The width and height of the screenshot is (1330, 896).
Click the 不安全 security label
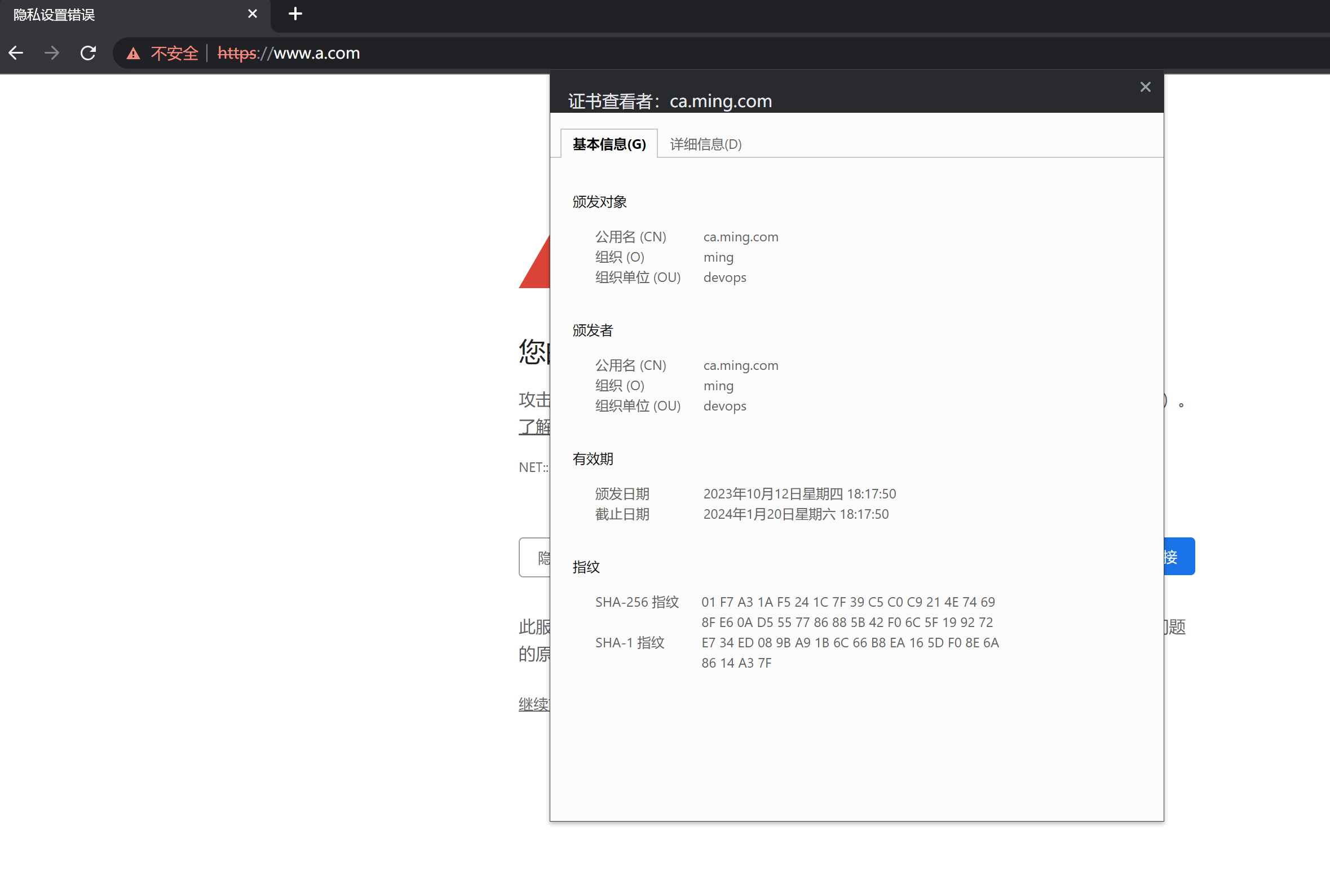[x=174, y=54]
